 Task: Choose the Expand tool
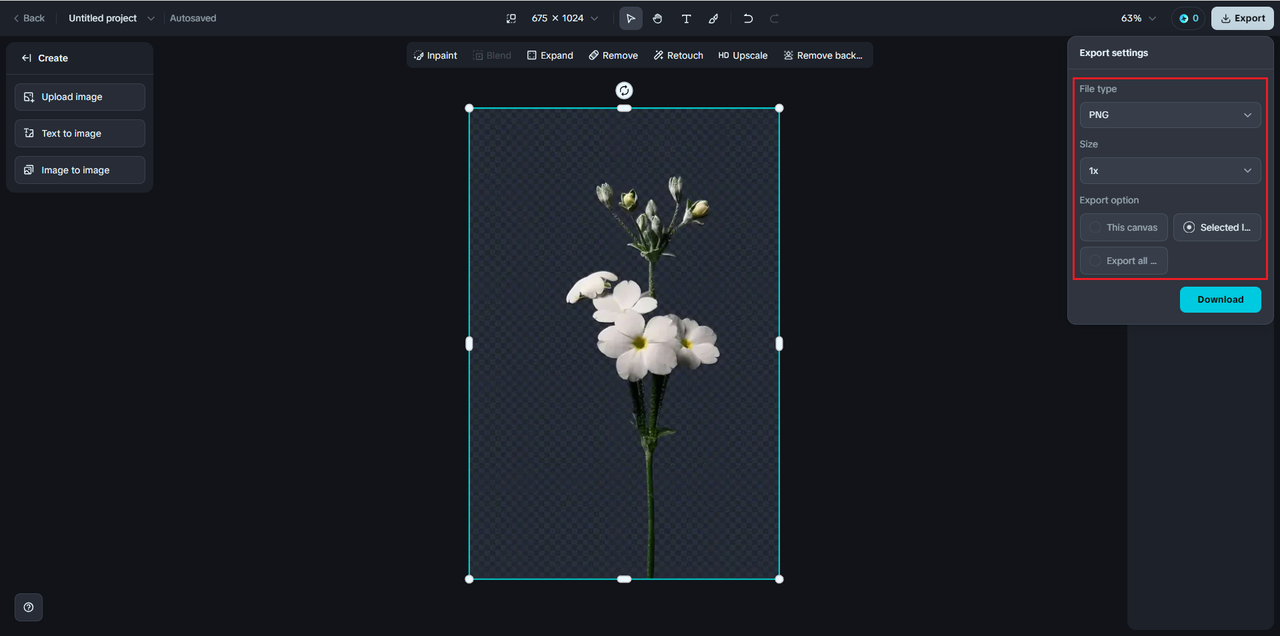[550, 55]
